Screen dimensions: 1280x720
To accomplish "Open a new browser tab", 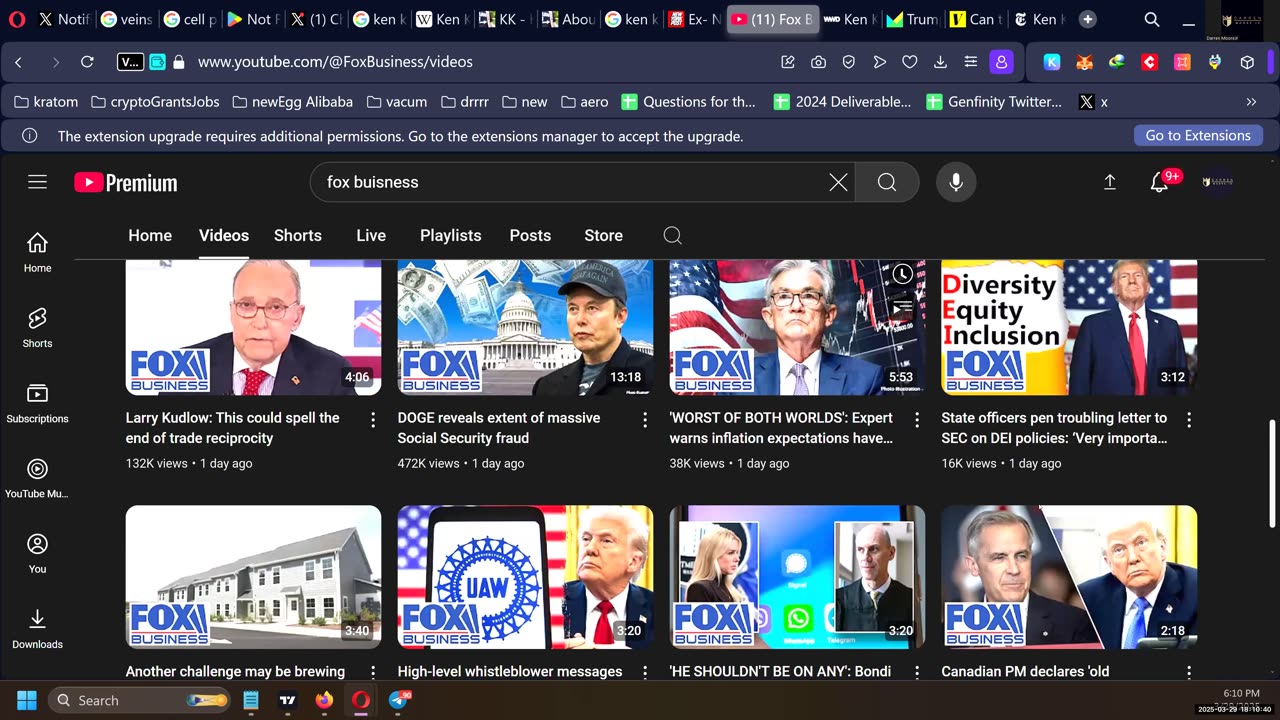I will [1088, 19].
